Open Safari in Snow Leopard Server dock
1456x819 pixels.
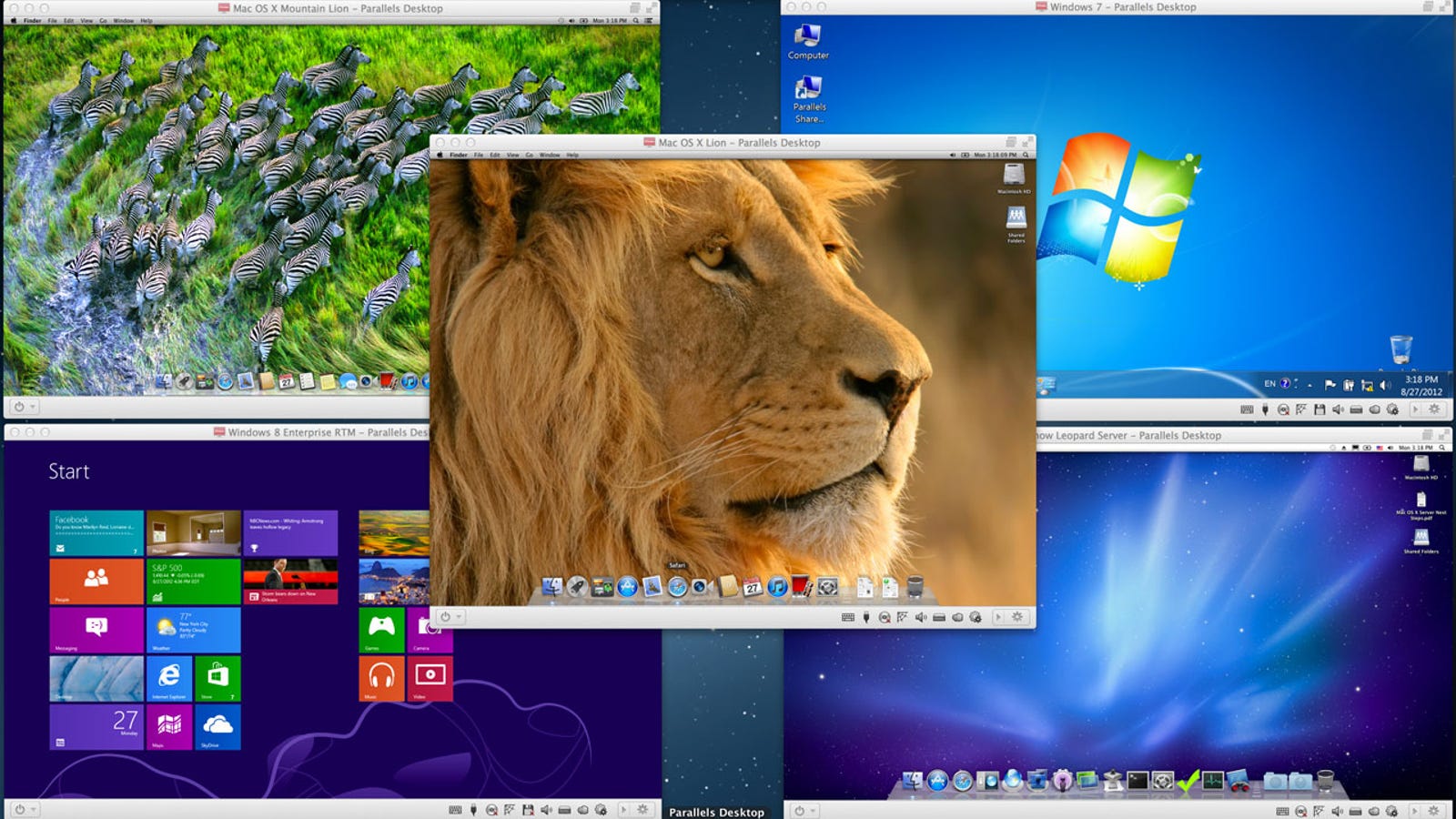click(962, 781)
